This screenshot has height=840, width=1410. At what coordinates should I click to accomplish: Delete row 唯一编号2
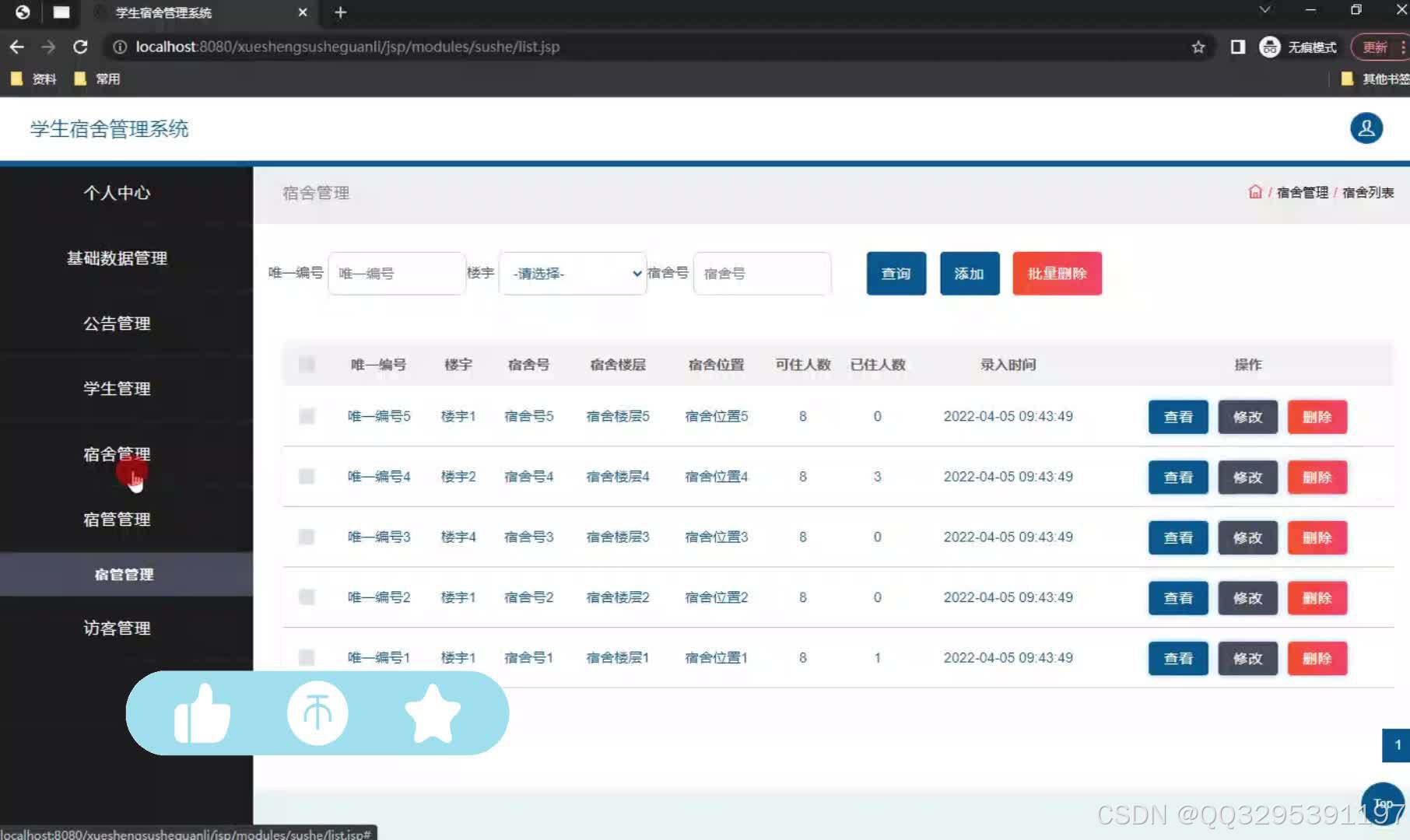pyautogui.click(x=1317, y=598)
